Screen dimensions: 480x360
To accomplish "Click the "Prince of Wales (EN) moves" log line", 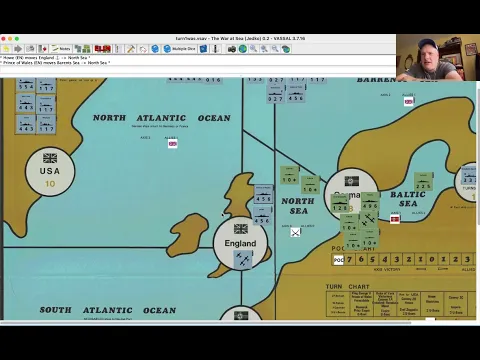I will tap(55, 62).
